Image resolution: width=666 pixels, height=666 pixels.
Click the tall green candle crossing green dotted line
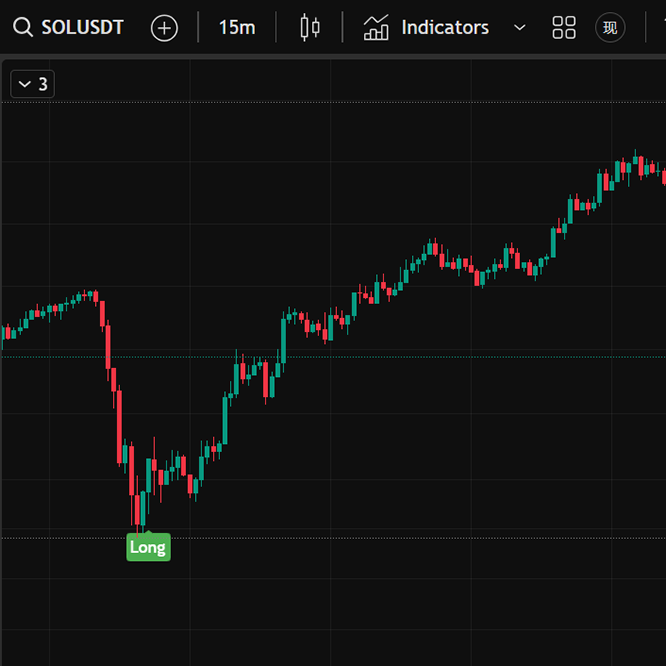pyautogui.click(x=283, y=340)
